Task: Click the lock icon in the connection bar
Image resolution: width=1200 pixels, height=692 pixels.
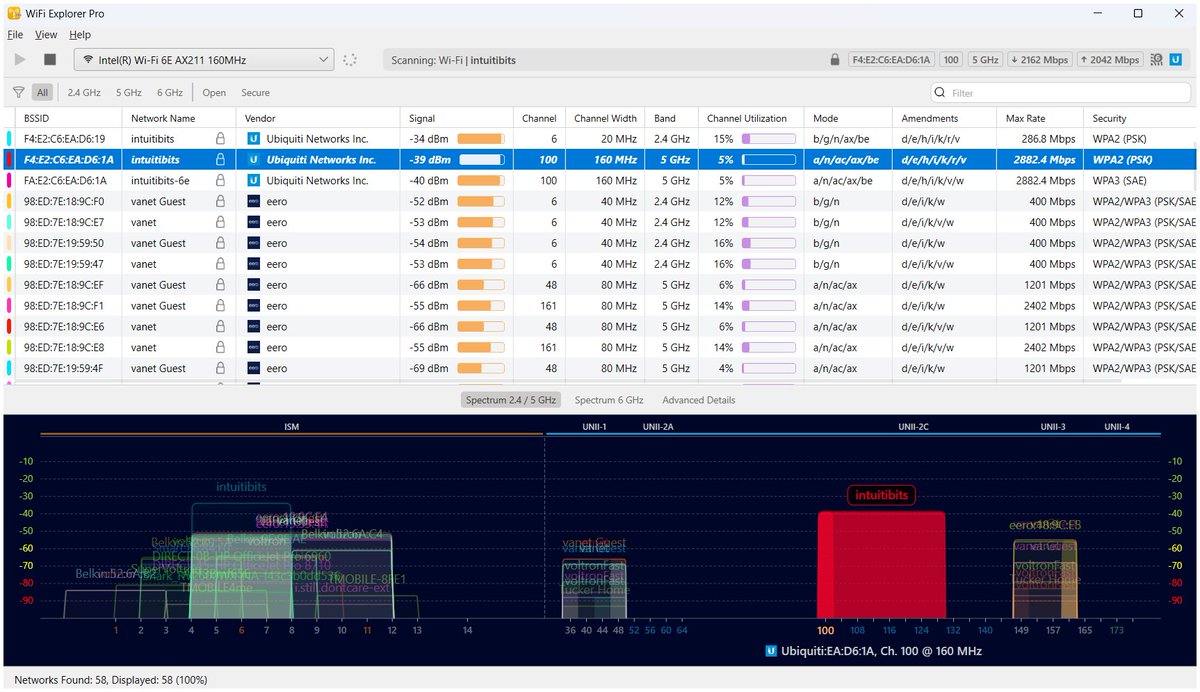Action: point(835,59)
